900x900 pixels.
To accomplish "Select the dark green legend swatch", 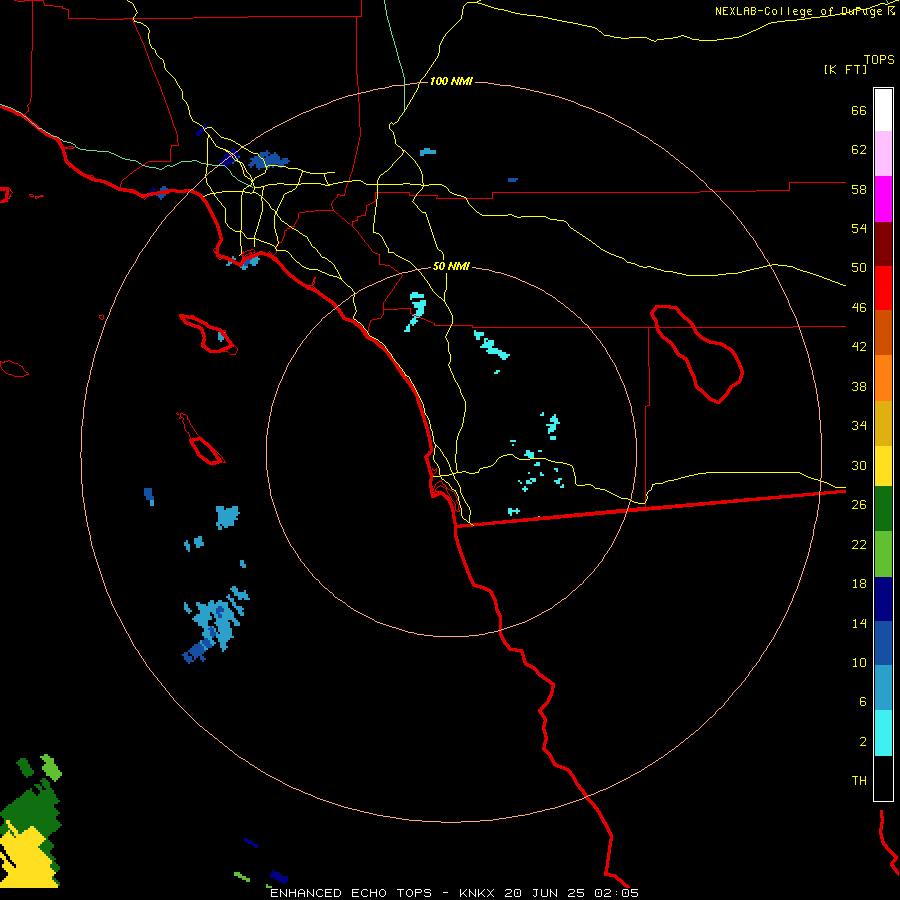I will point(883,509).
